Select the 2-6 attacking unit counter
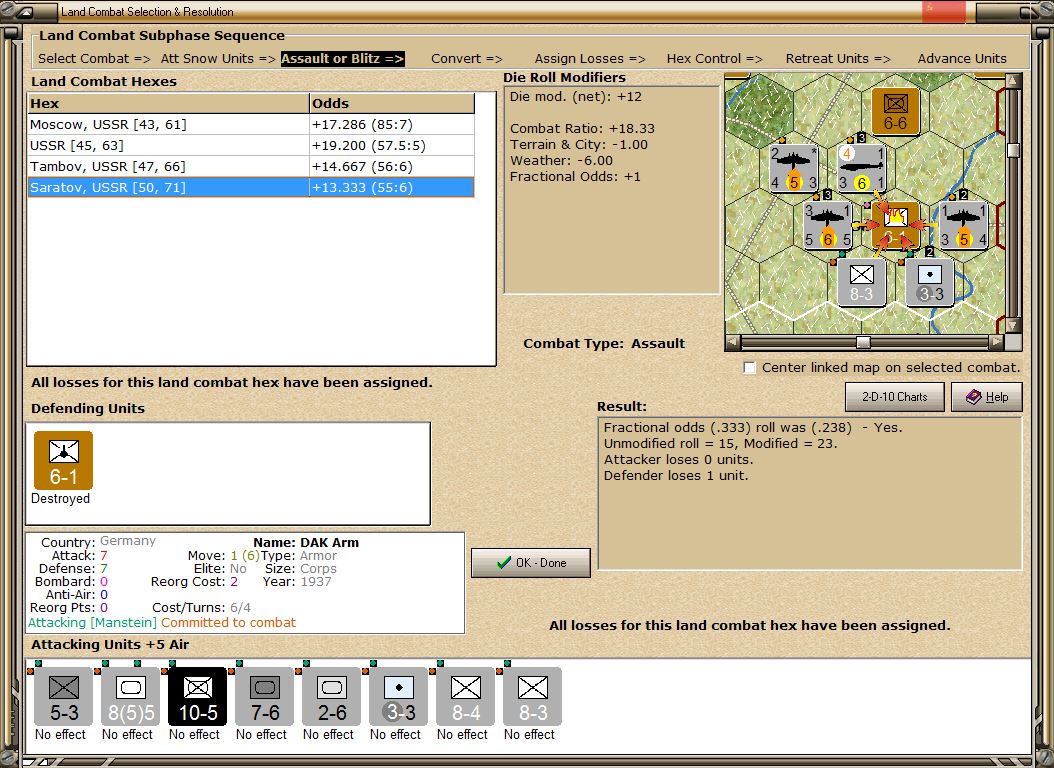This screenshot has height=768, width=1054. pyautogui.click(x=331, y=697)
